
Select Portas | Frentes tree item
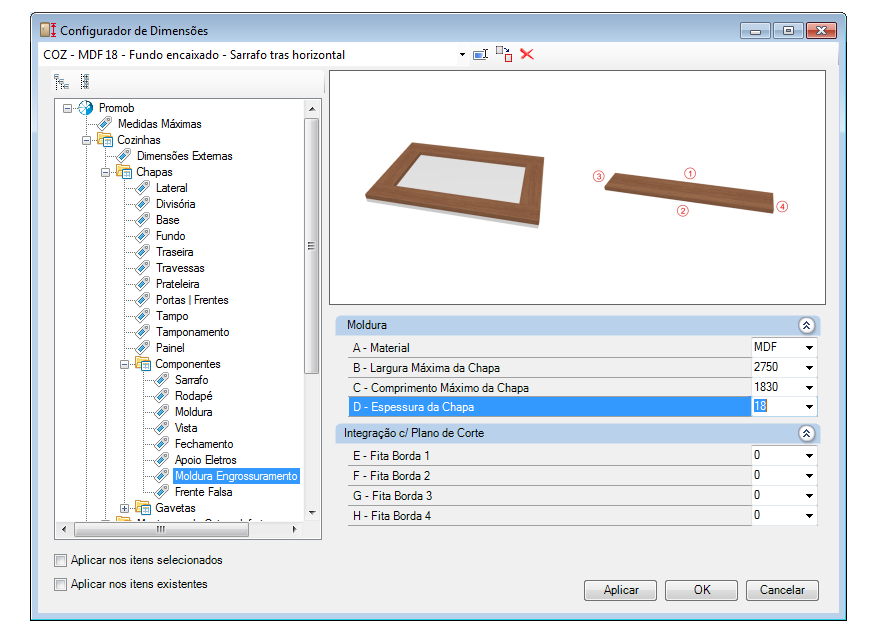(x=192, y=300)
